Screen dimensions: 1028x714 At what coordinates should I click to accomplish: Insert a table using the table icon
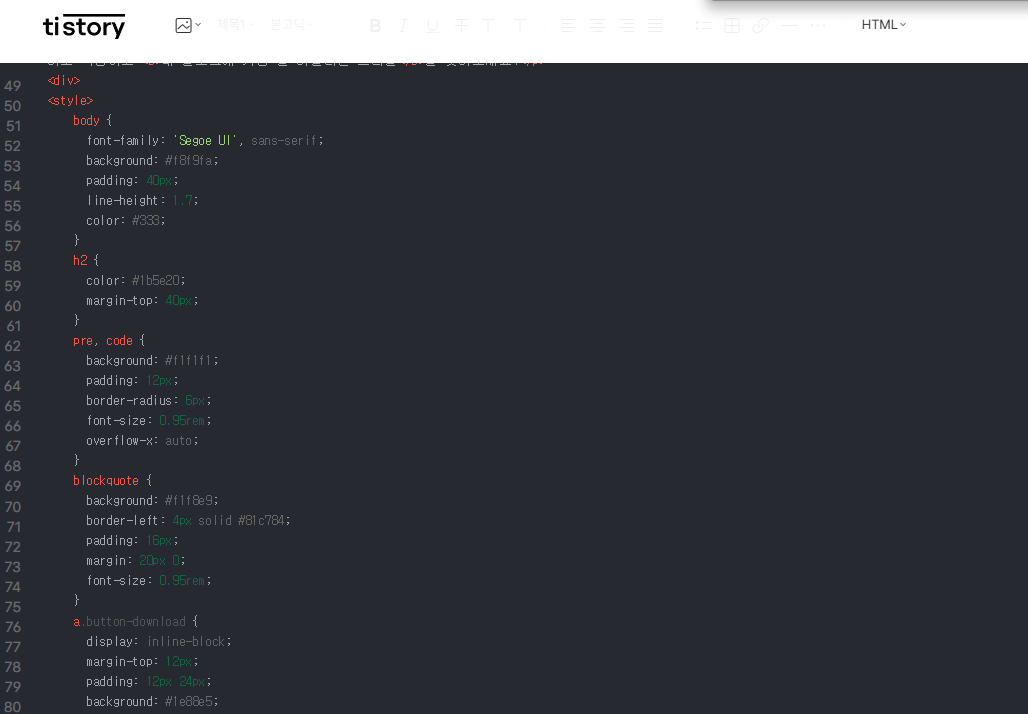[x=731, y=24]
